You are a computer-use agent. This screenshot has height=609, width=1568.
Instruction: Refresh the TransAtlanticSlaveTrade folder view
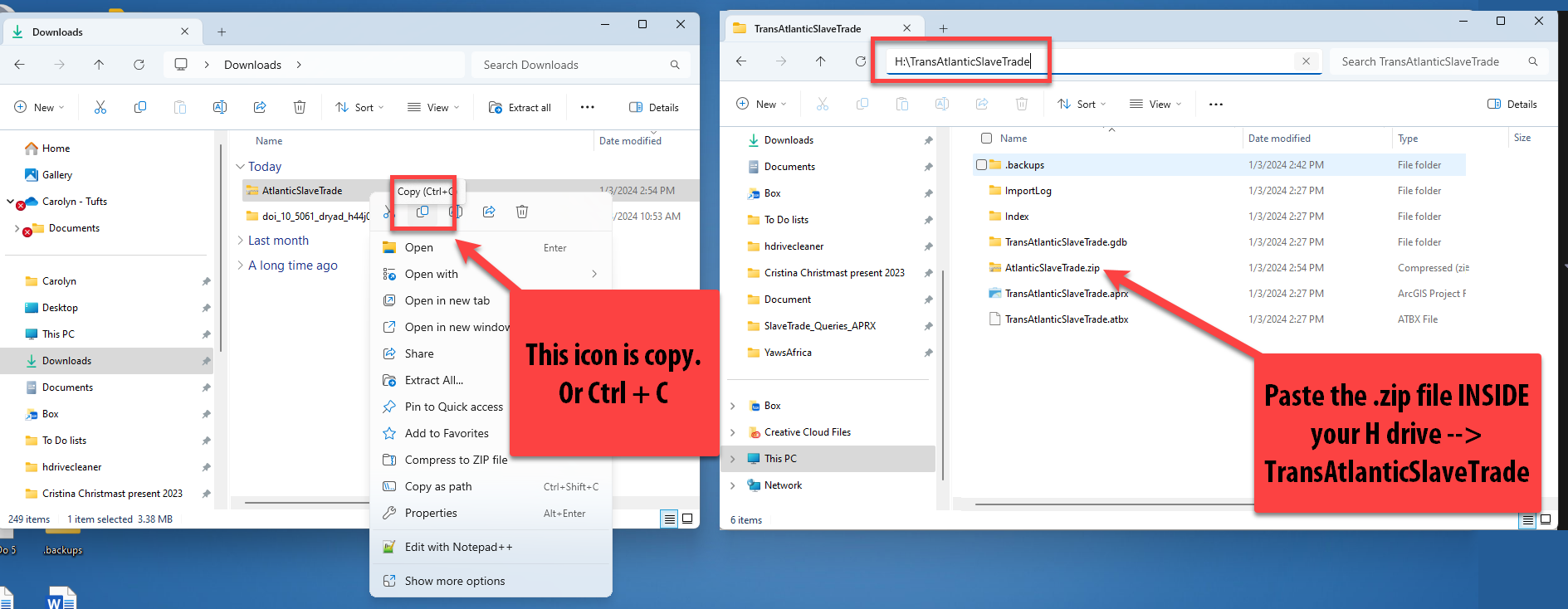[x=860, y=61]
